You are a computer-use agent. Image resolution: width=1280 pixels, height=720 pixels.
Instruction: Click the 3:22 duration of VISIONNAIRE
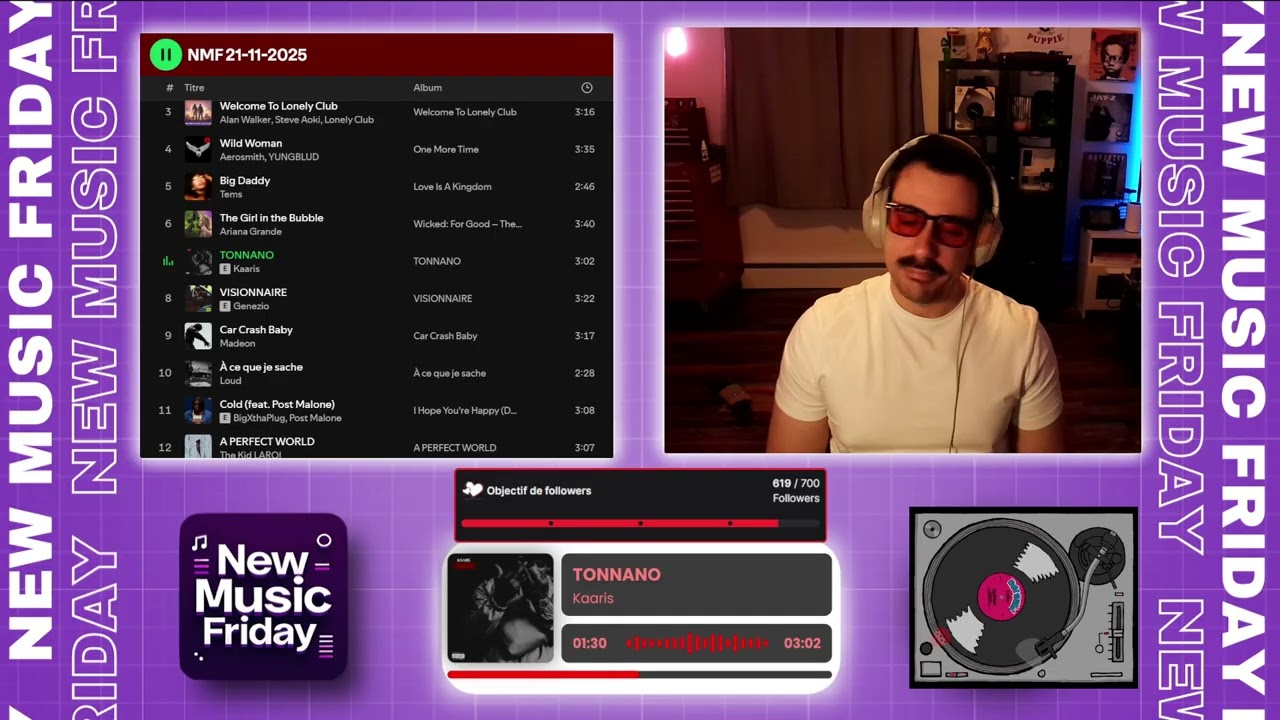pyautogui.click(x=585, y=299)
